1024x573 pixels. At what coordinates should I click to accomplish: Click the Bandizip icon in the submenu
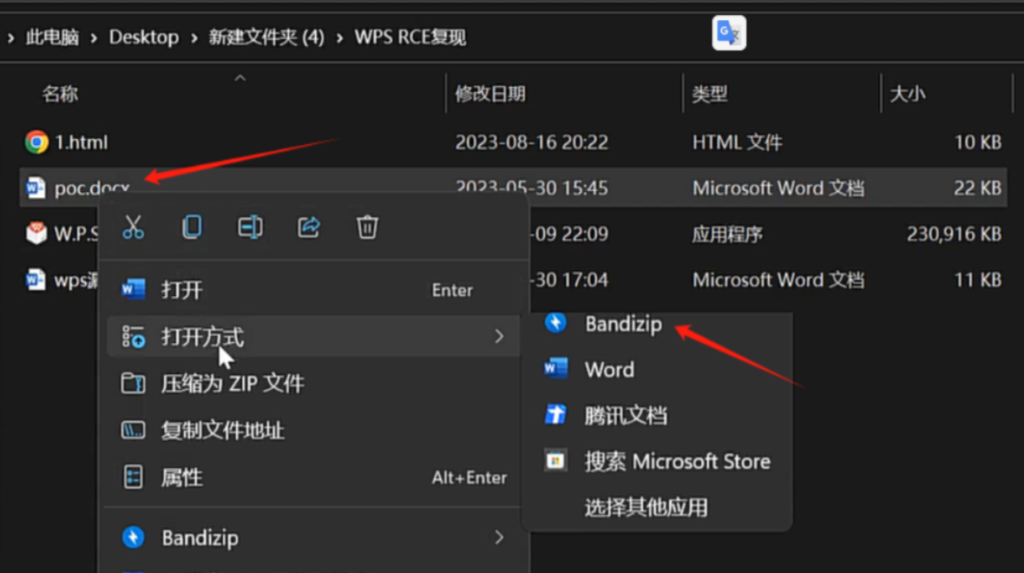(556, 323)
